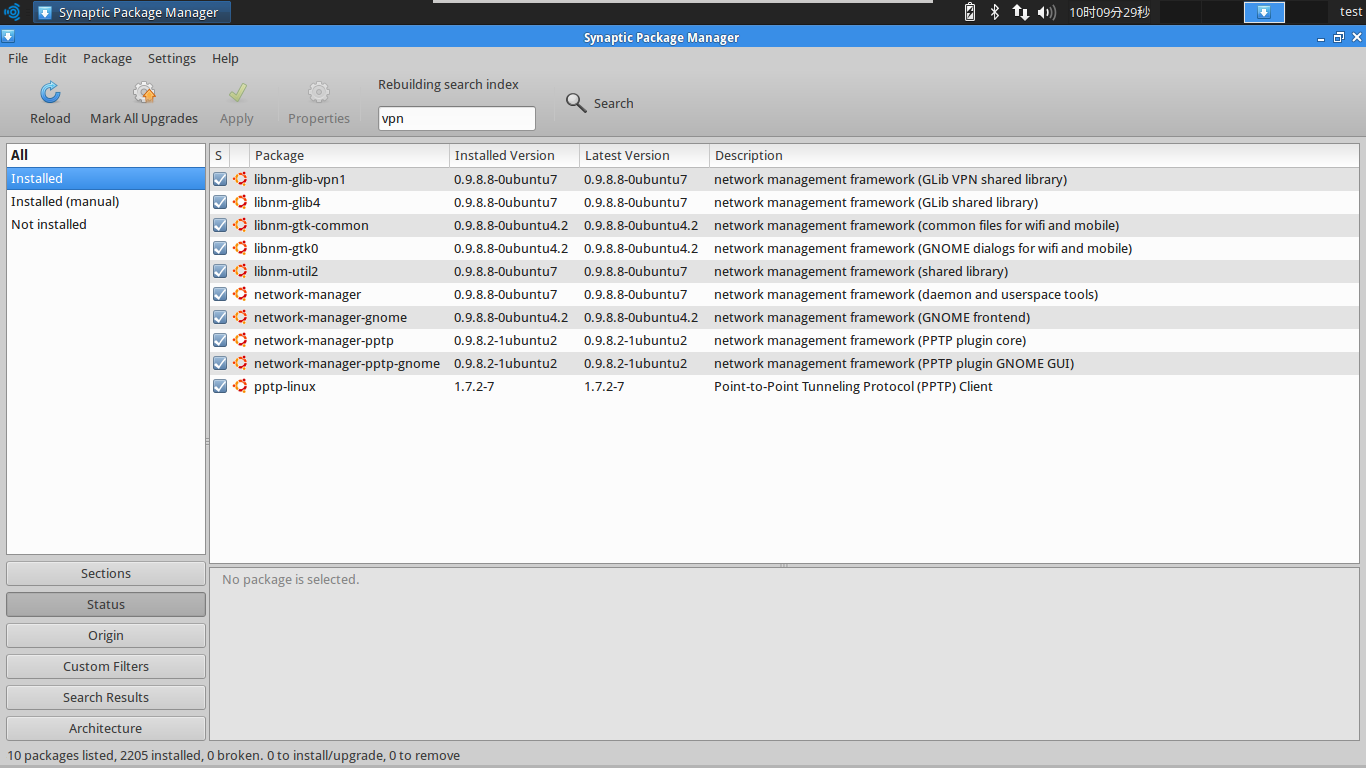Sort by the Package column header
The width and height of the screenshot is (1366, 768).
click(349, 155)
